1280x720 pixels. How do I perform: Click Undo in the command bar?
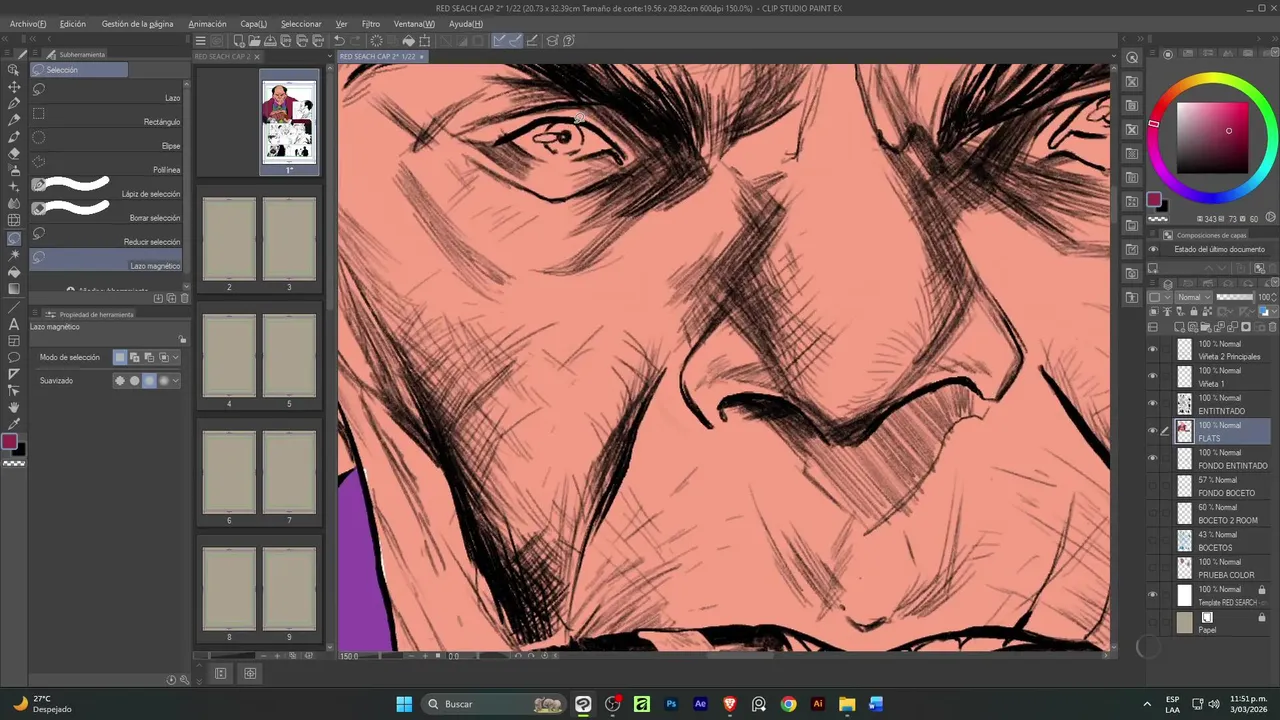click(x=339, y=41)
